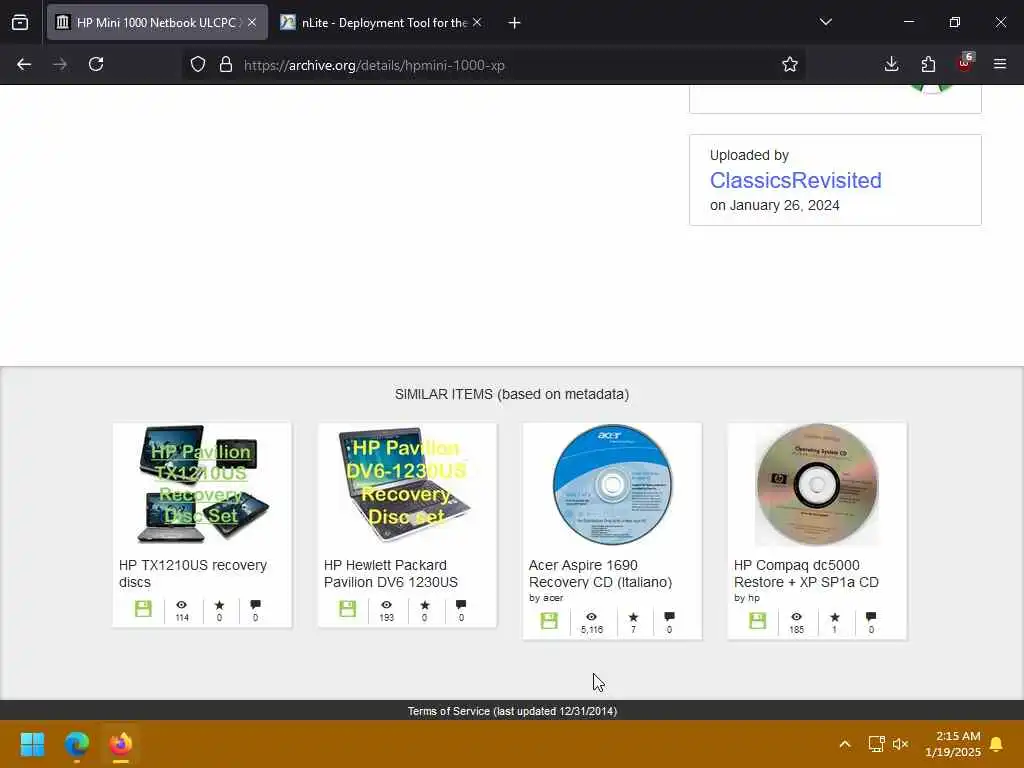Close the HP Mini 1000 tab
Image resolution: width=1024 pixels, height=768 pixels.
pyautogui.click(x=252, y=22)
